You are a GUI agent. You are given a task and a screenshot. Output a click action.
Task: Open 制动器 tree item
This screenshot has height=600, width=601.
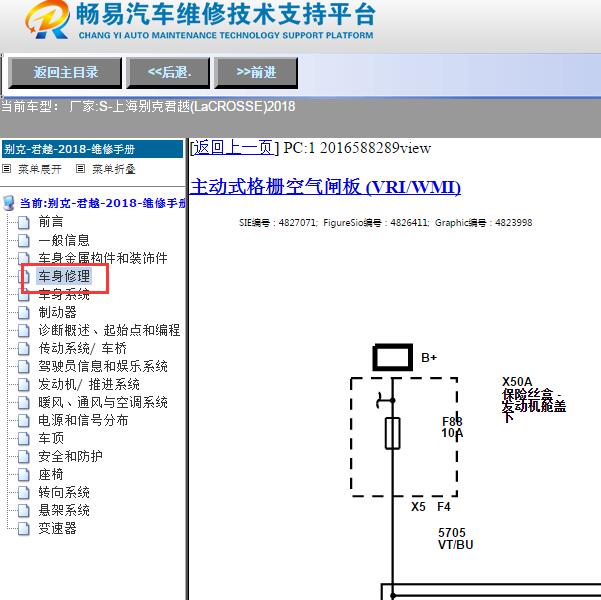click(x=57, y=312)
